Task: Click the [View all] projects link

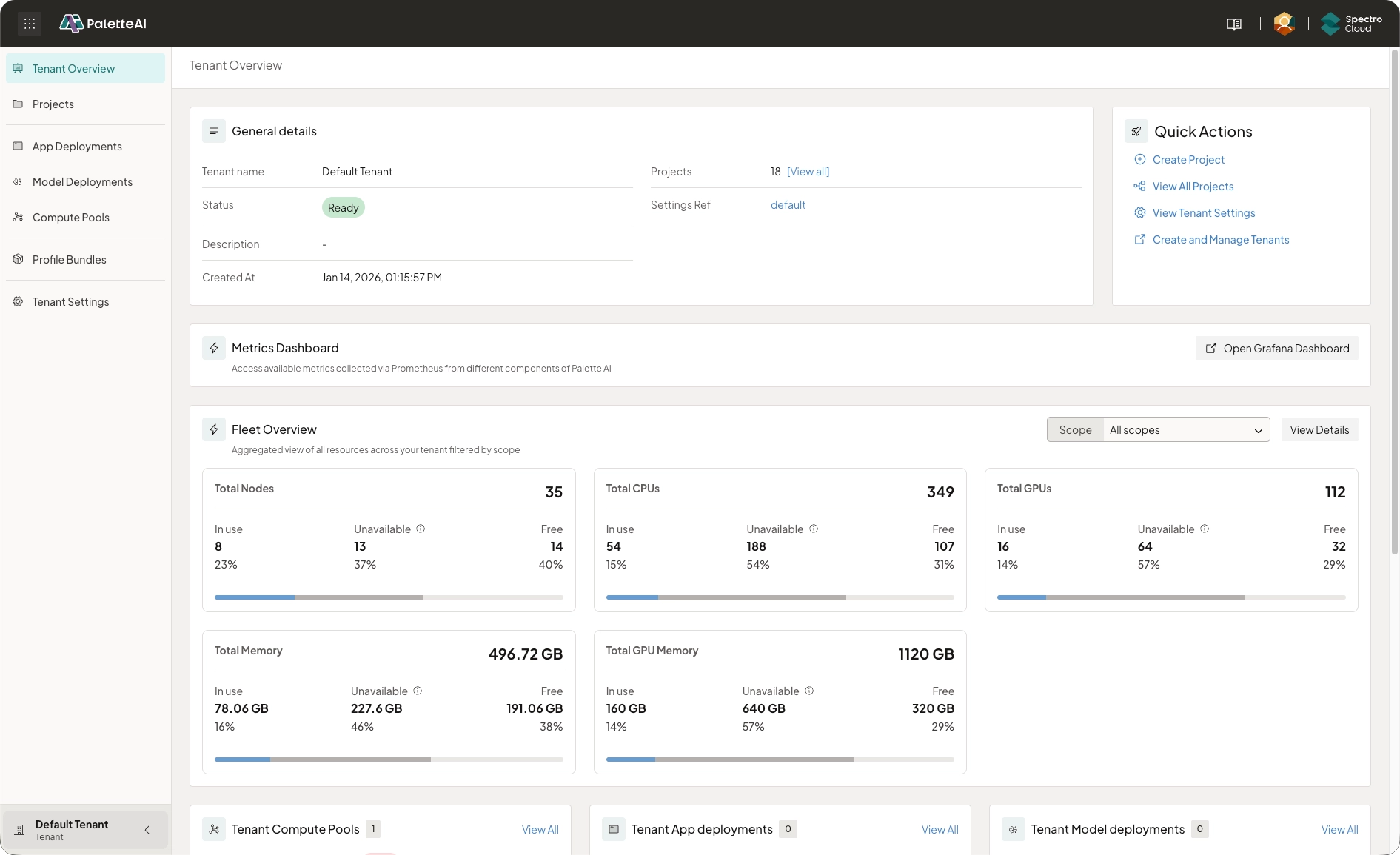Action: 808,171
